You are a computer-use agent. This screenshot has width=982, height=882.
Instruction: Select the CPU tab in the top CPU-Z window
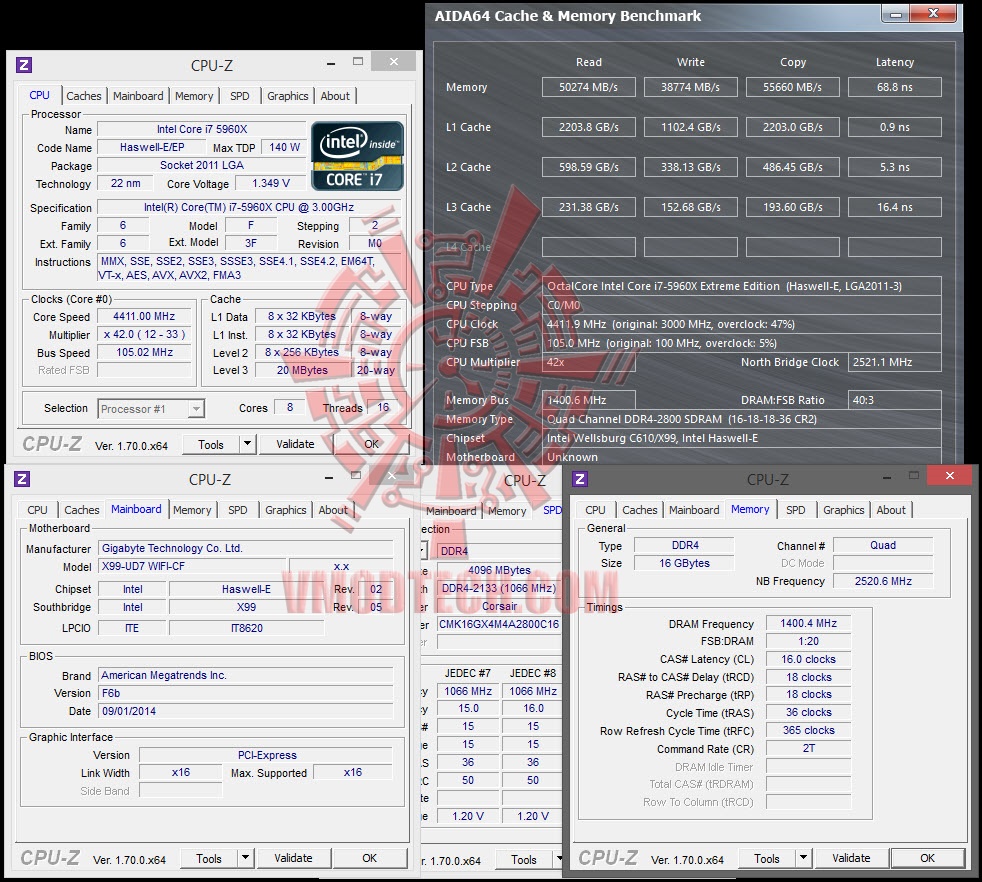point(39,95)
